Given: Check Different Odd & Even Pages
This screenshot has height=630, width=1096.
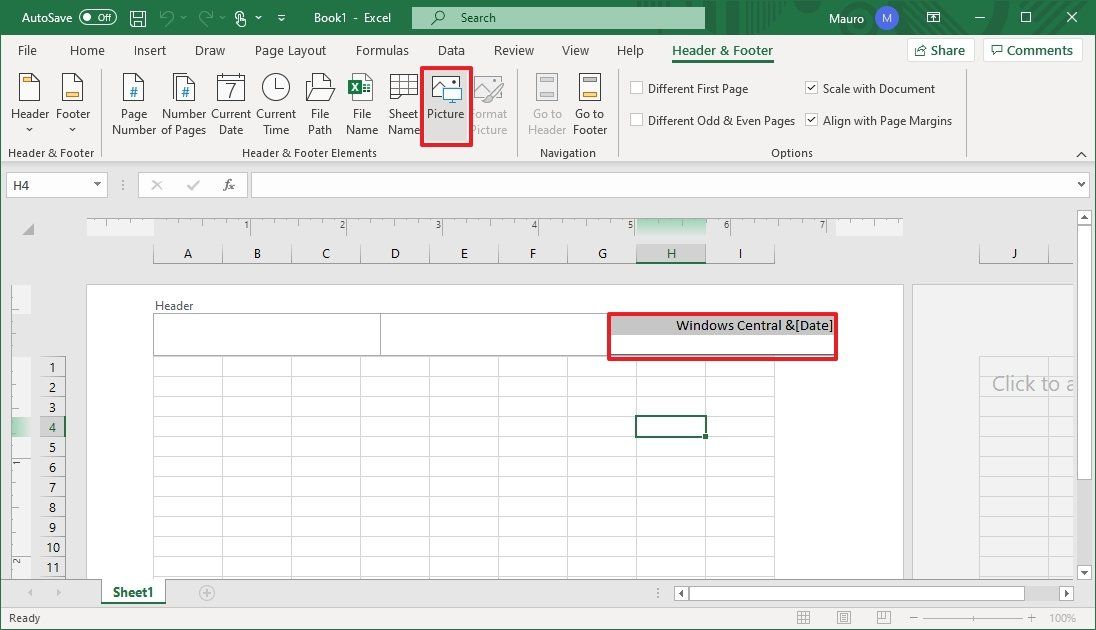Looking at the screenshot, I should (x=637, y=119).
